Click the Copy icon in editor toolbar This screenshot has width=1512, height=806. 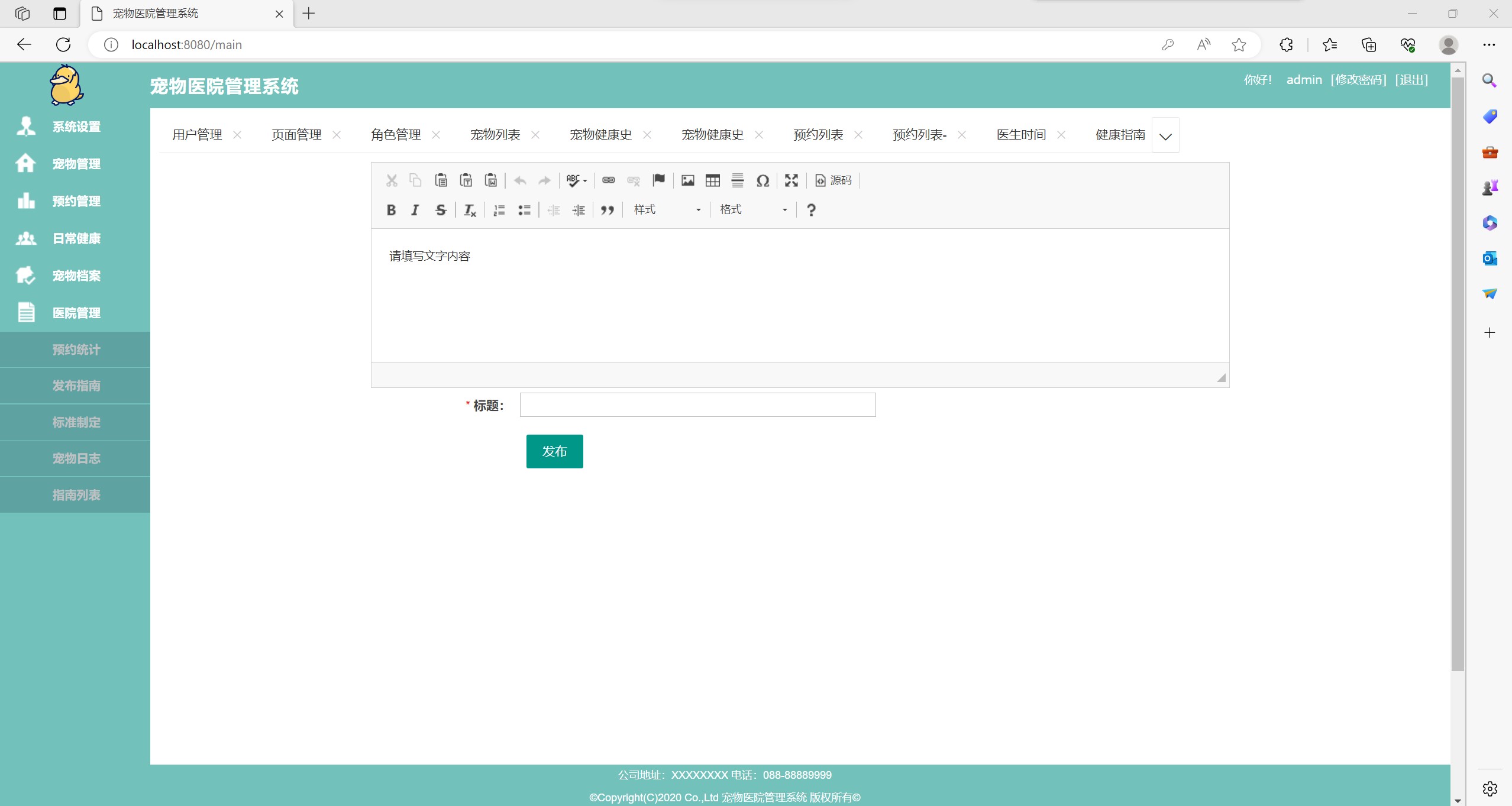[416, 180]
